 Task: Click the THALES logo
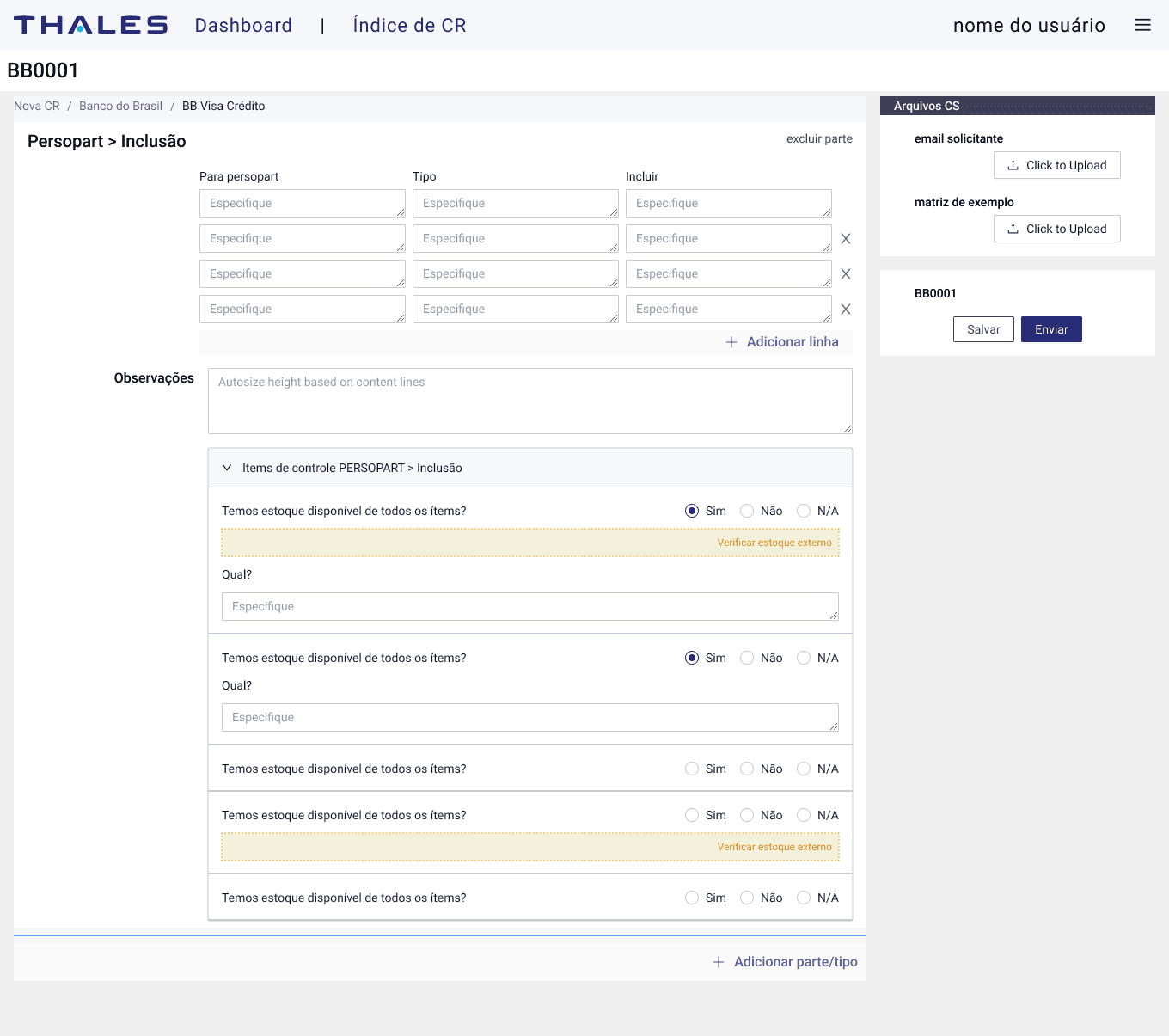pyautogui.click(x=91, y=25)
